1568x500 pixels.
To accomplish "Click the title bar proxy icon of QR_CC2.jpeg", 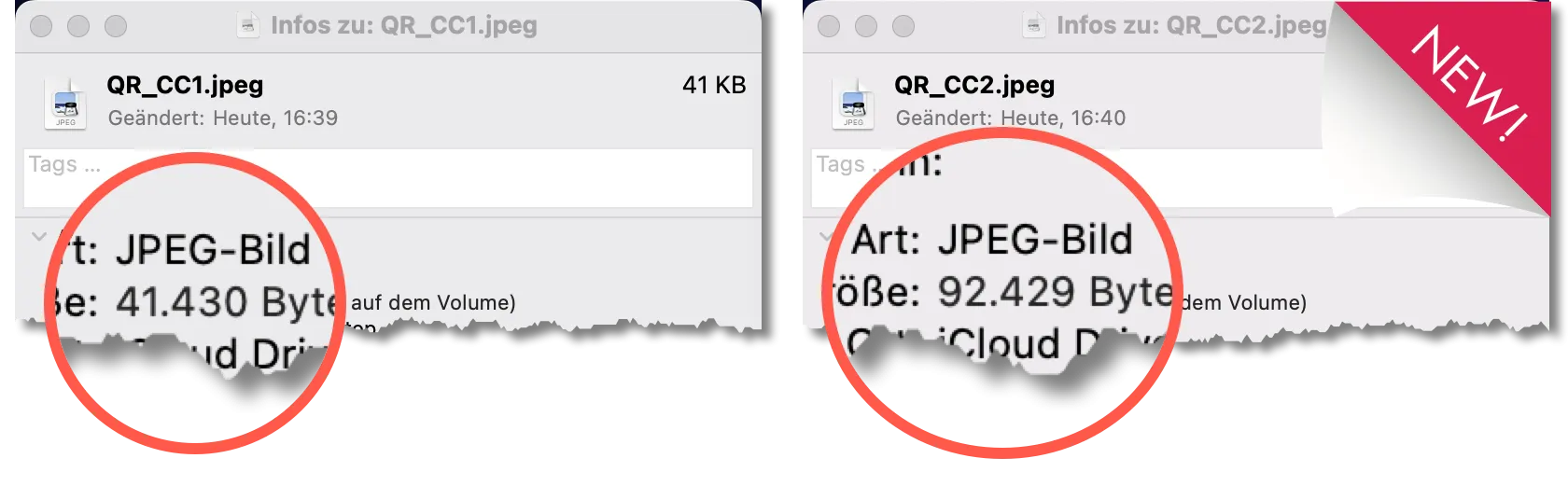I will 1034,25.
